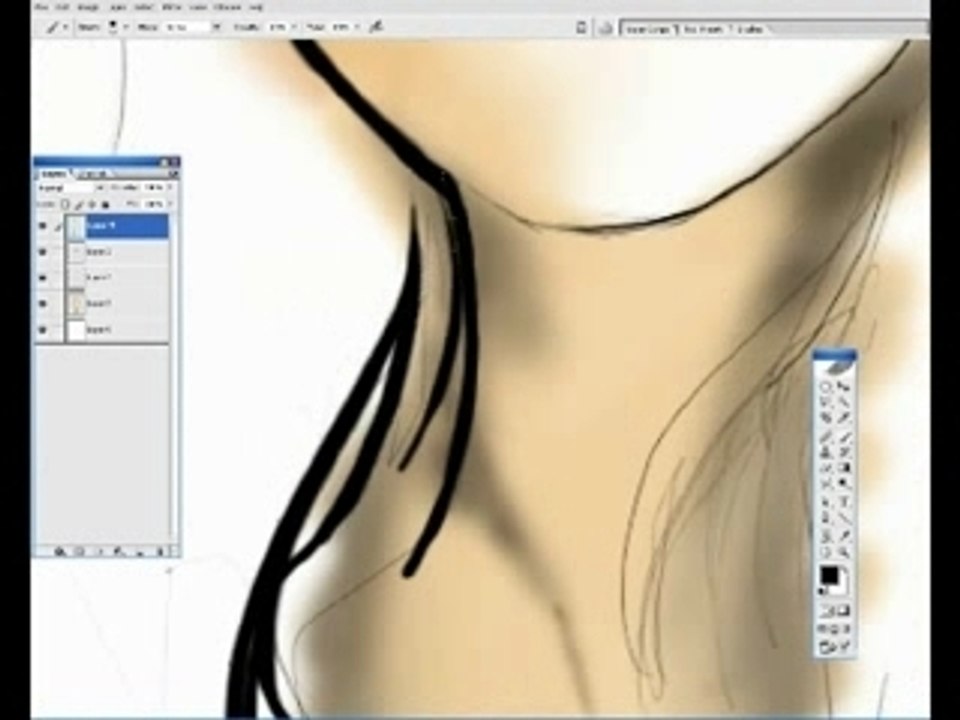Select the Clone Stamp tool
The height and width of the screenshot is (720, 960).
pos(826,452)
